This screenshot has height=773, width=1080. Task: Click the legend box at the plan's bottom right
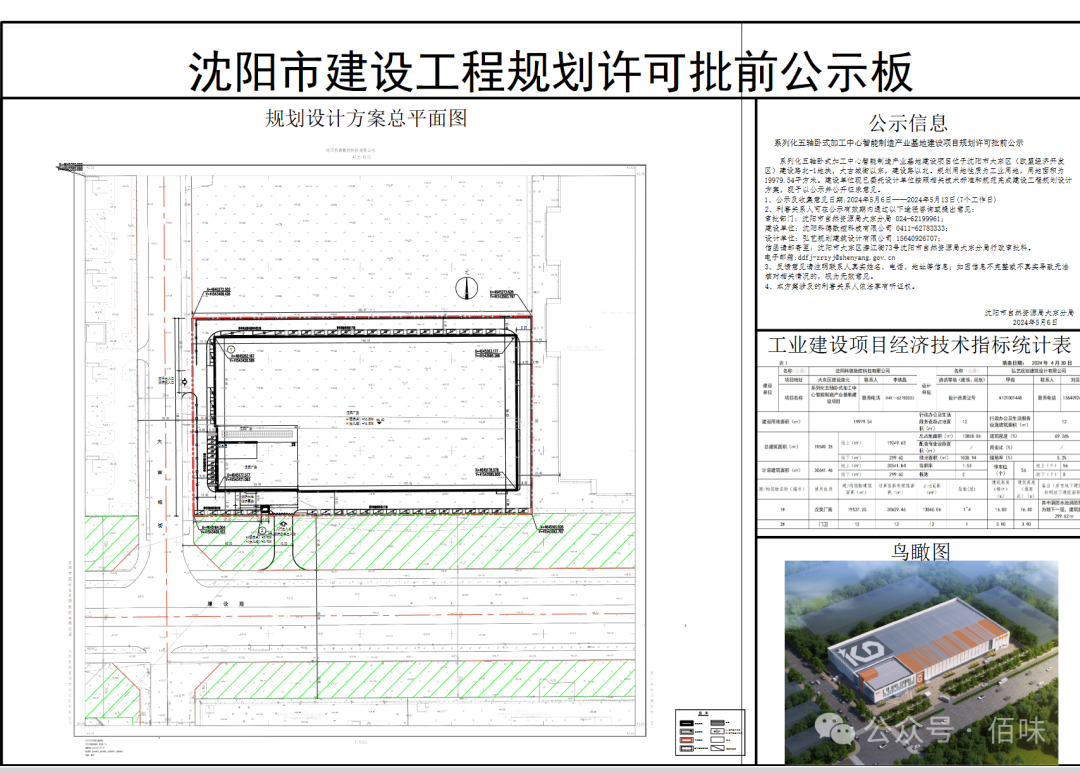[x=709, y=732]
